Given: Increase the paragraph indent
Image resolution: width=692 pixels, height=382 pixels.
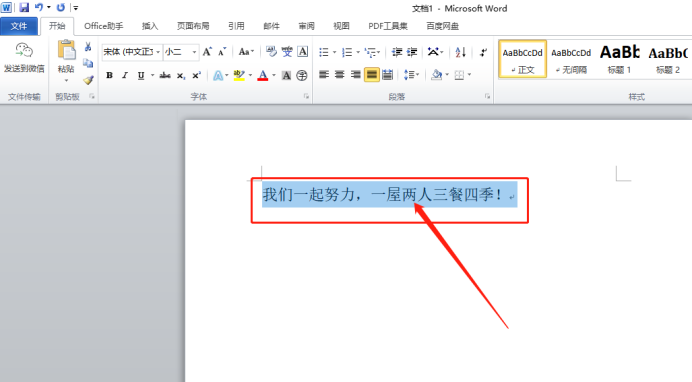Looking at the screenshot, I should pyautogui.click(x=412, y=52).
